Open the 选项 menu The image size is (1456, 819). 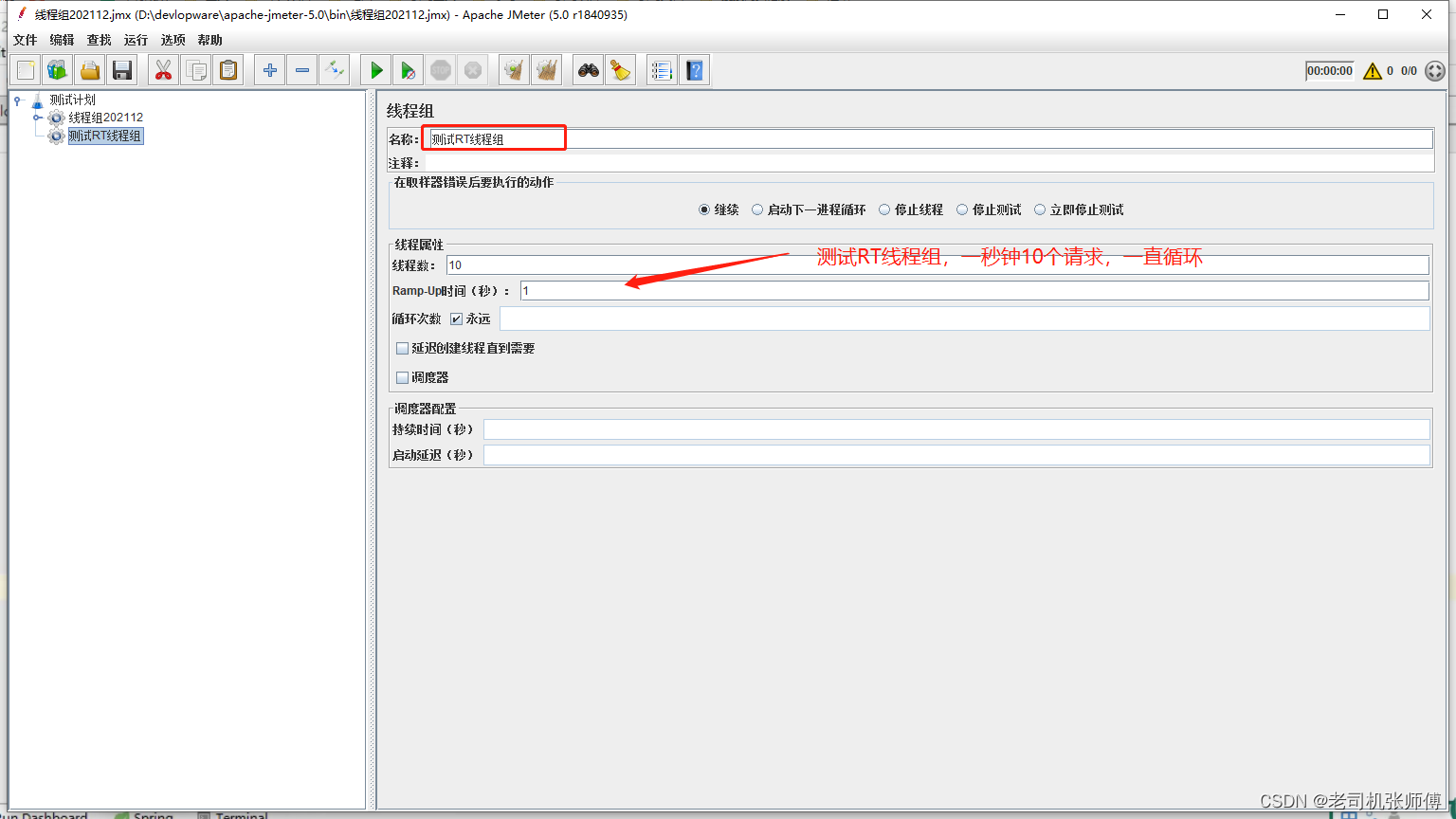coord(173,40)
